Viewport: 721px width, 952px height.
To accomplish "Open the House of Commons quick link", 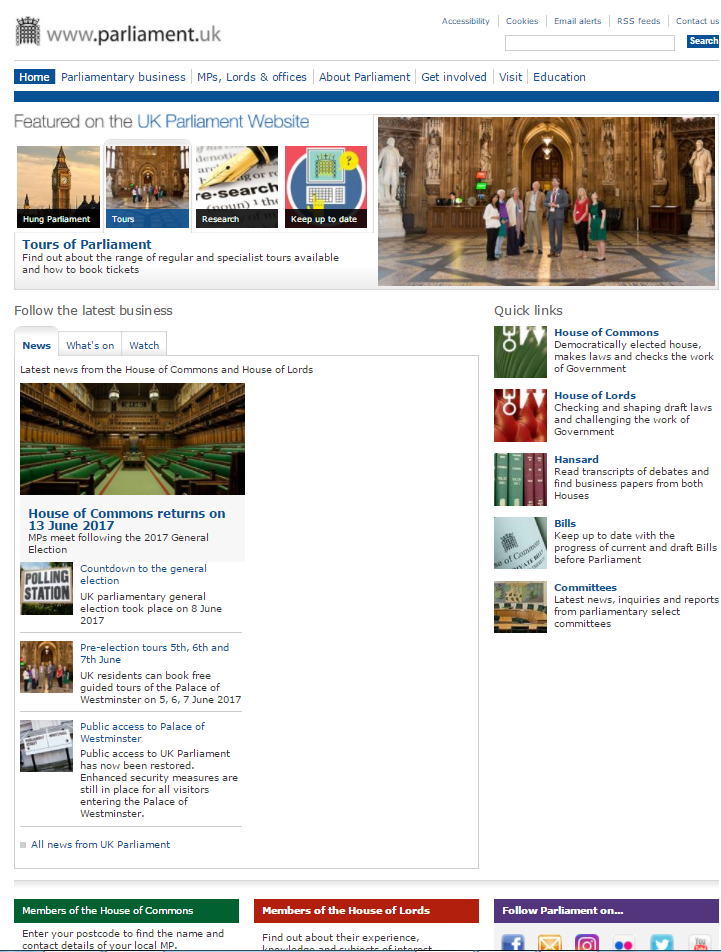I will 606,332.
